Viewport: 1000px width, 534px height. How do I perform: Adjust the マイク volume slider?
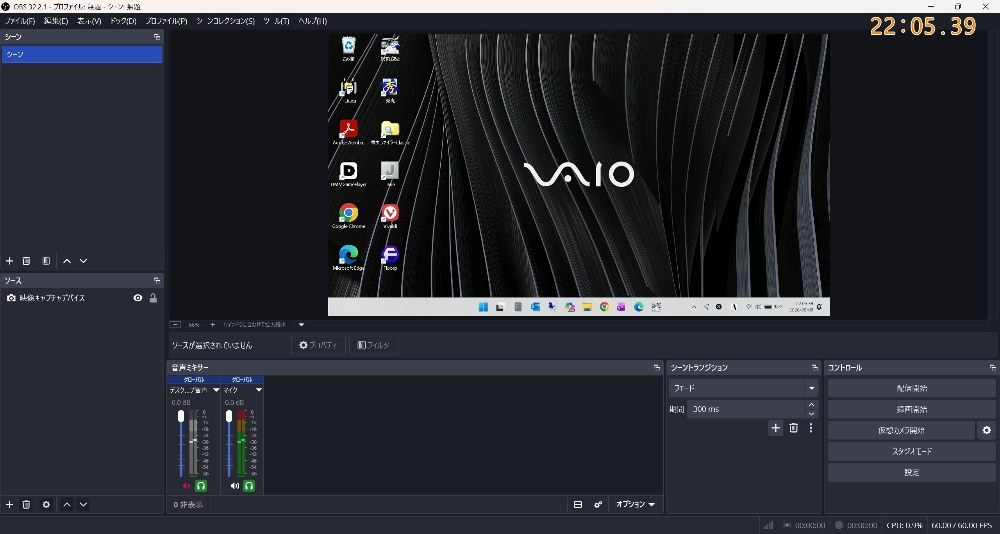point(229,443)
